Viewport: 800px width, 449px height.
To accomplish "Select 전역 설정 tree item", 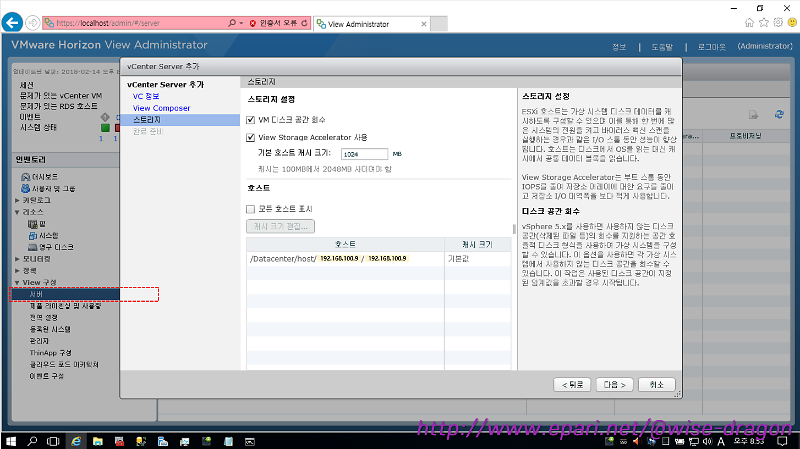I will (x=43, y=318).
